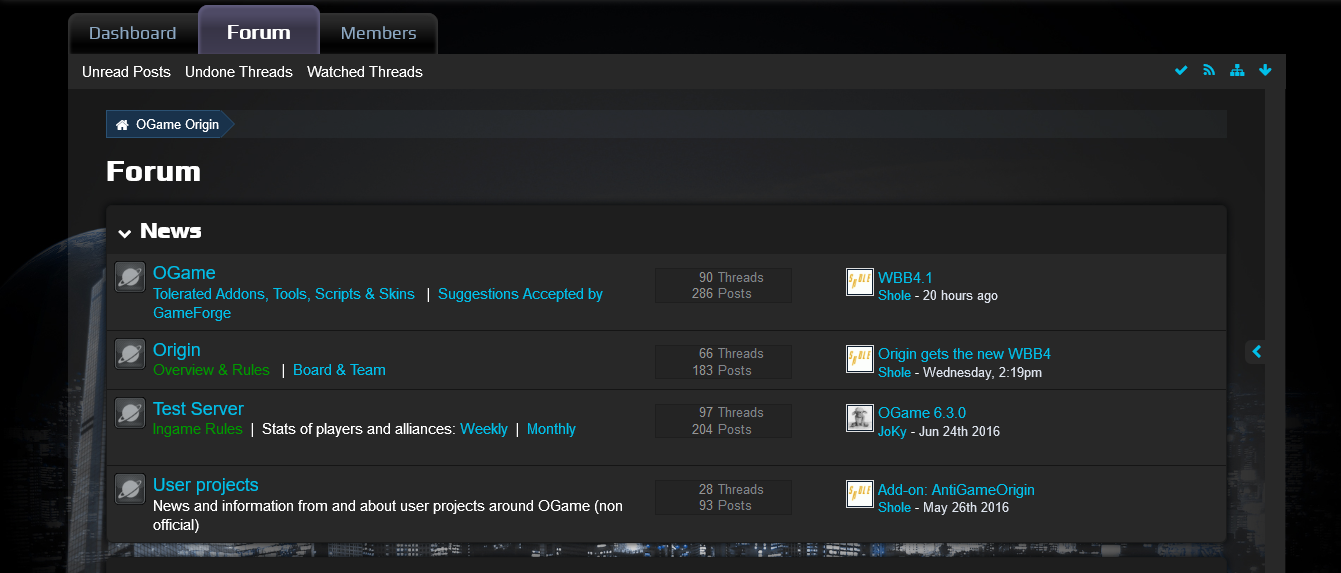Open the Monthly stats link
The image size is (1341, 573).
point(551,429)
